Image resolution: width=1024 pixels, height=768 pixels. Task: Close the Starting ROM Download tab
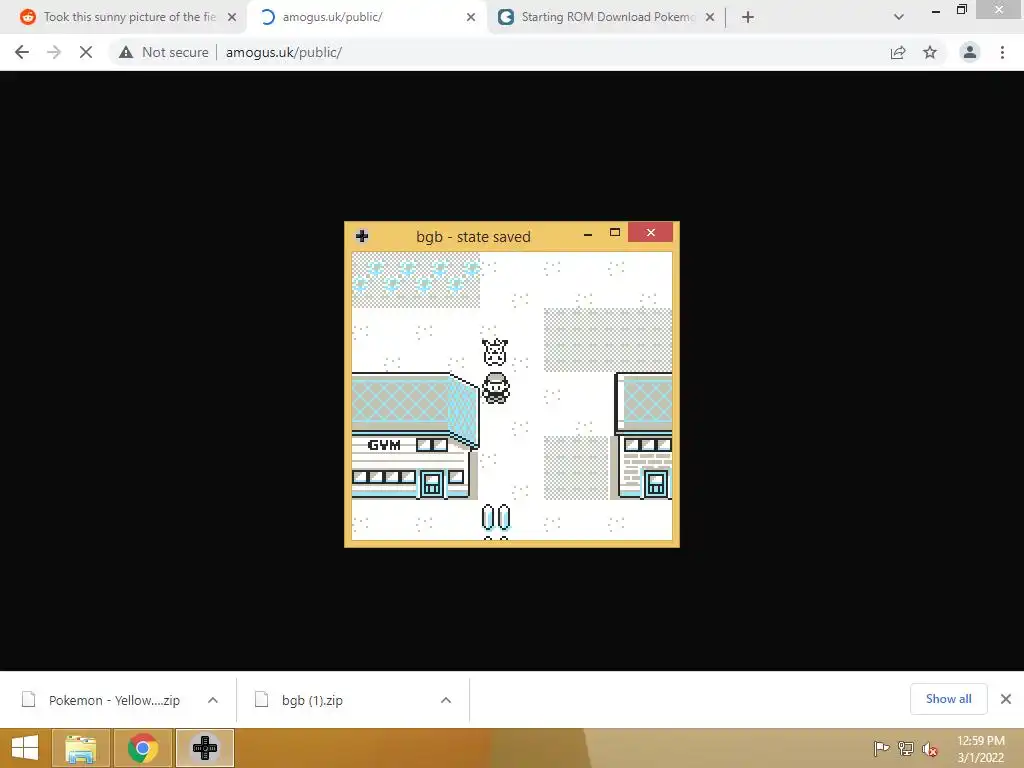(x=710, y=17)
